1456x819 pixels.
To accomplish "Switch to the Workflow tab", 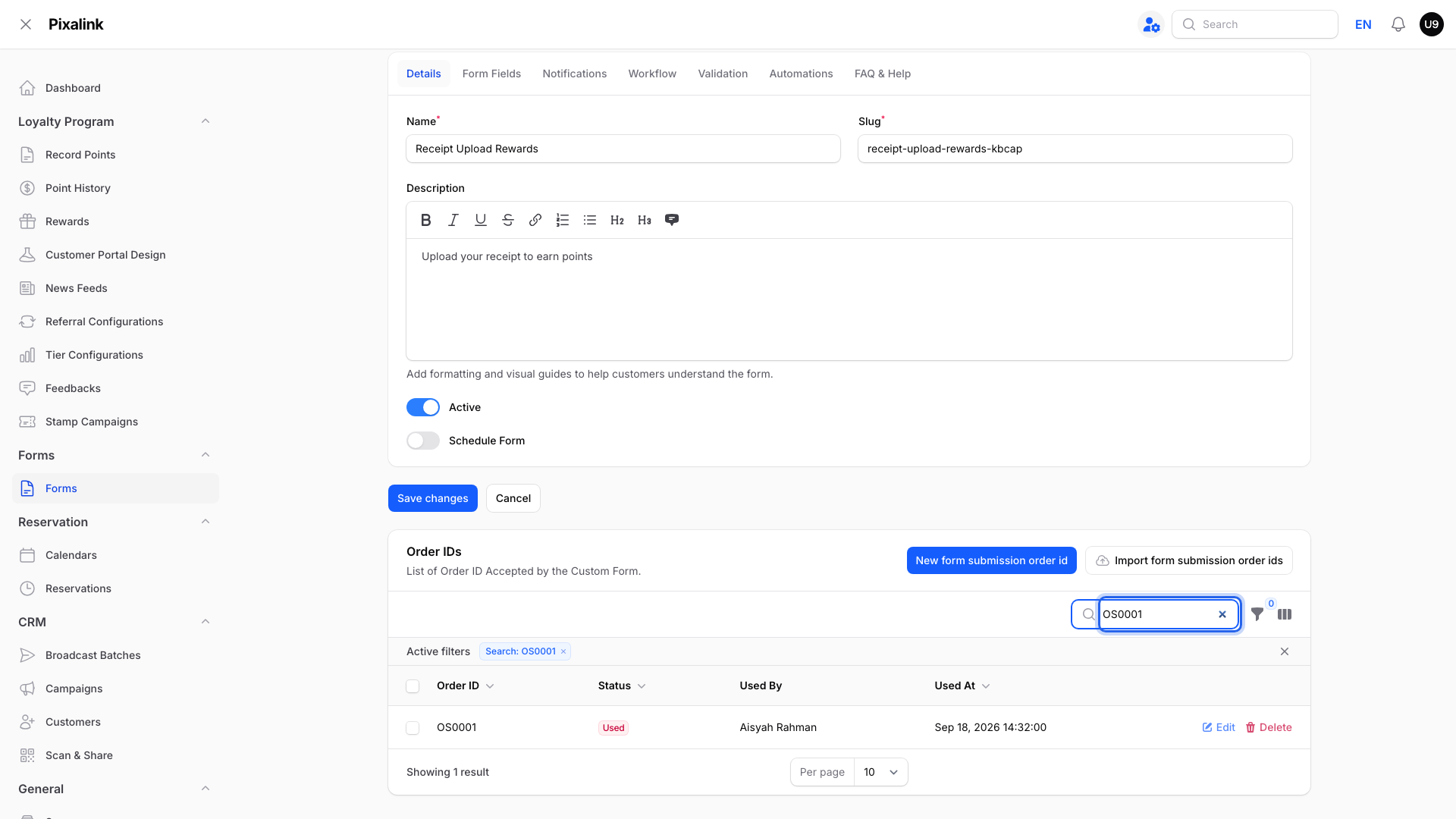I will pos(652,74).
